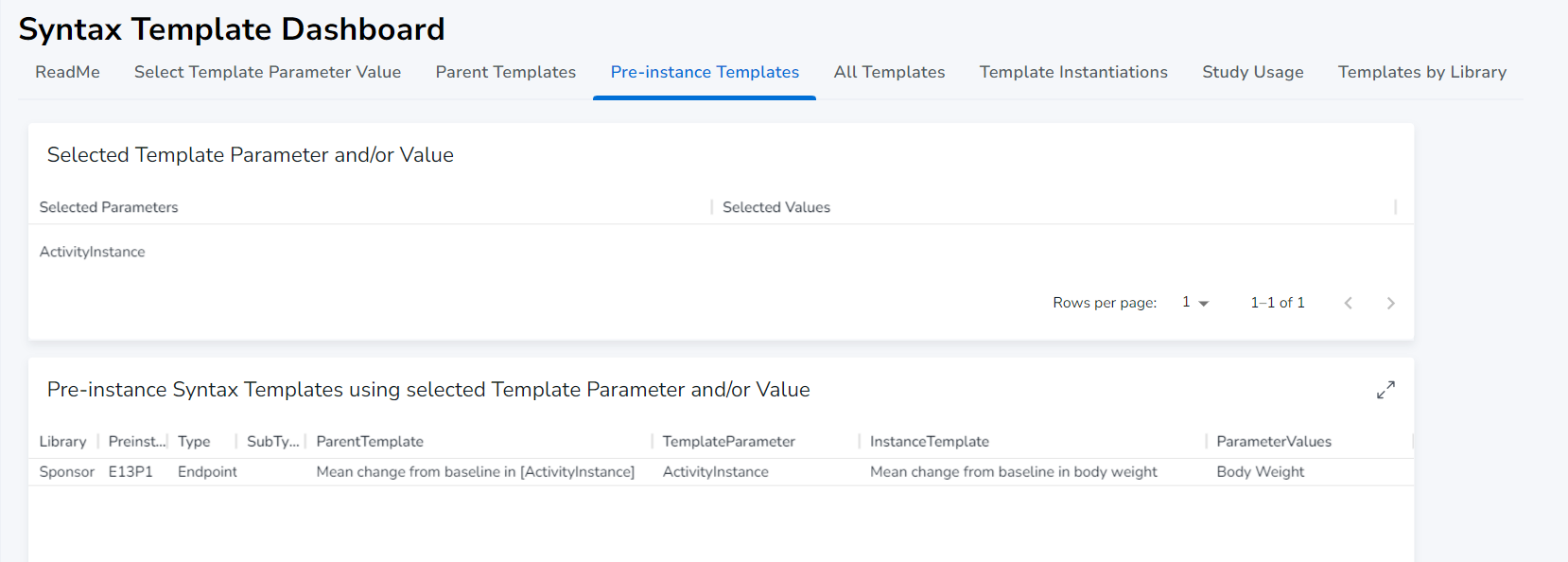This screenshot has width=1568, height=562.
Task: Click the Body Weight parameter value cell
Action: [x=1261, y=472]
